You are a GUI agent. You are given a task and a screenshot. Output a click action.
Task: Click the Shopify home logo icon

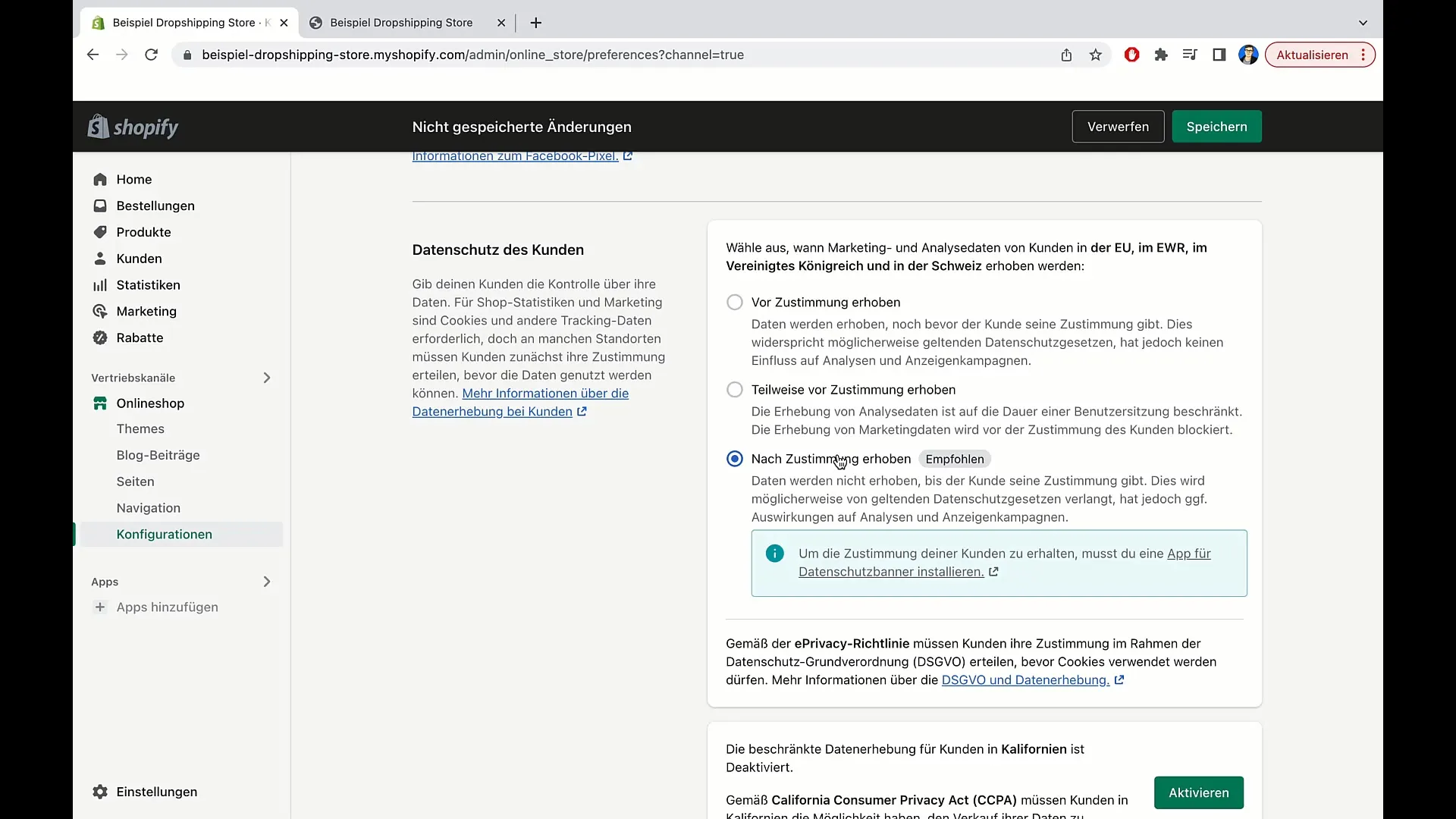pos(99,126)
